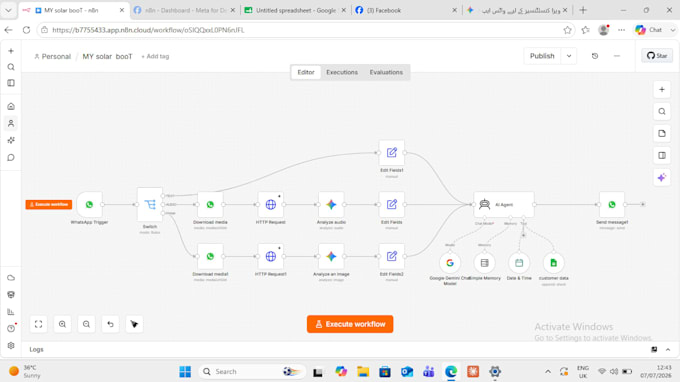The height and width of the screenshot is (382, 680).
Task: Reset the canvas zoom
Action: click(x=110, y=324)
